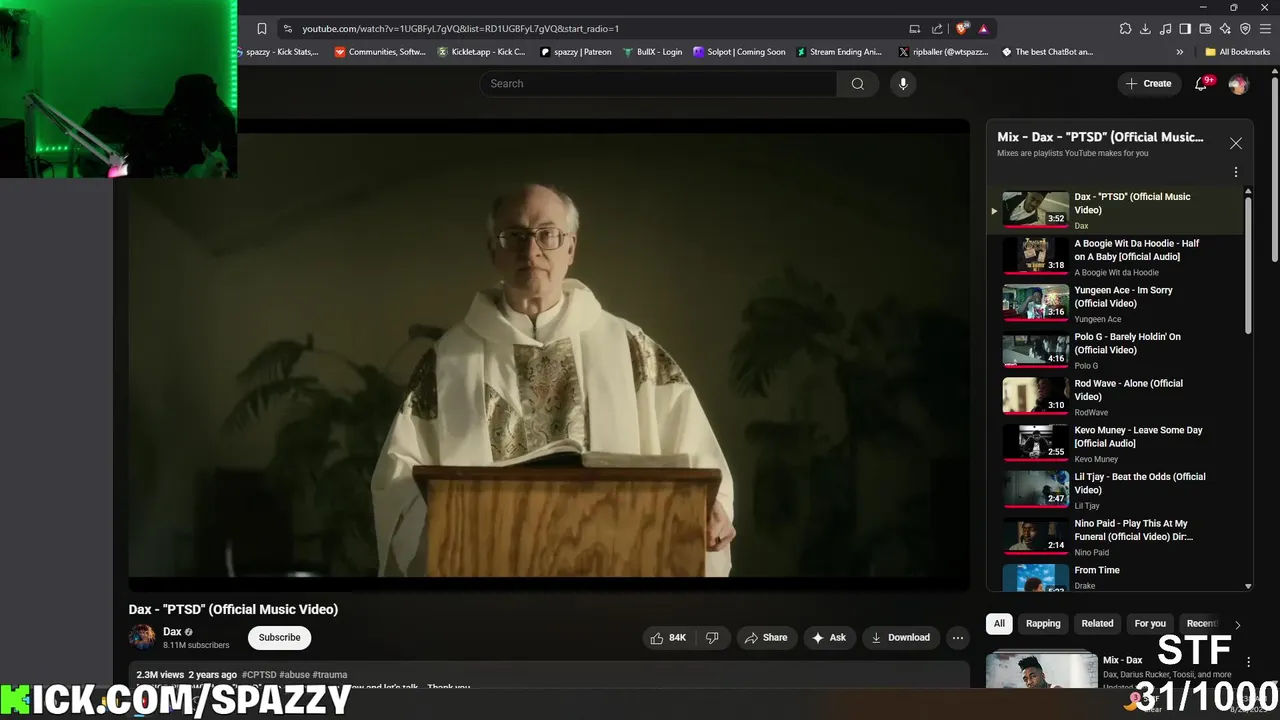1280x720 pixels.
Task: Open the All Bookmarks folder
Action: tap(1237, 52)
